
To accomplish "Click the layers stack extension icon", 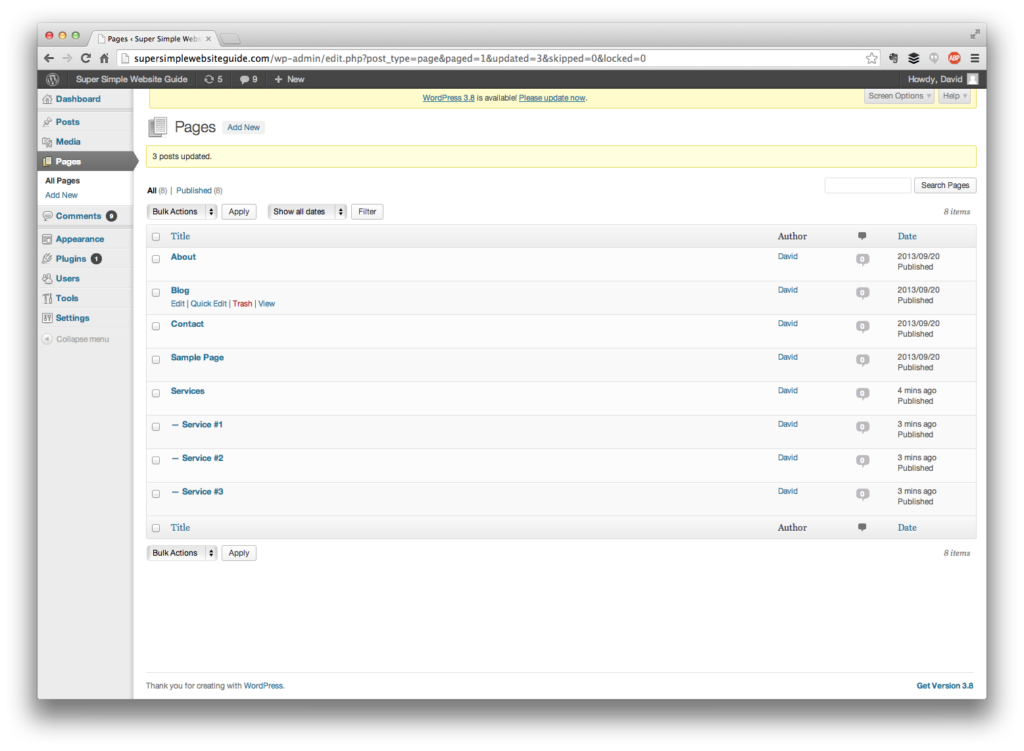I will point(914,58).
